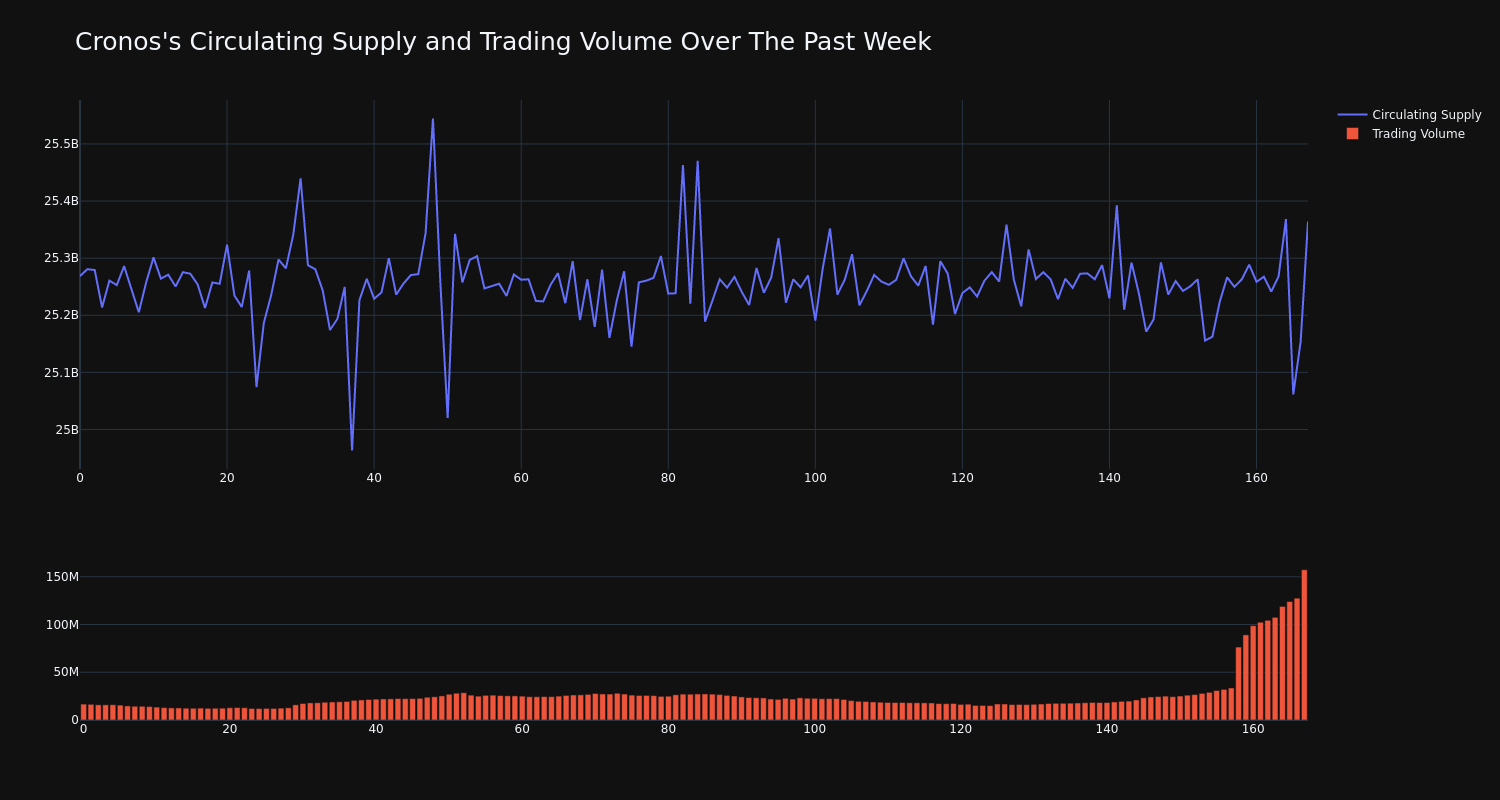Click x-axis label 20 under supply chart
The image size is (1500, 800).
pos(227,478)
